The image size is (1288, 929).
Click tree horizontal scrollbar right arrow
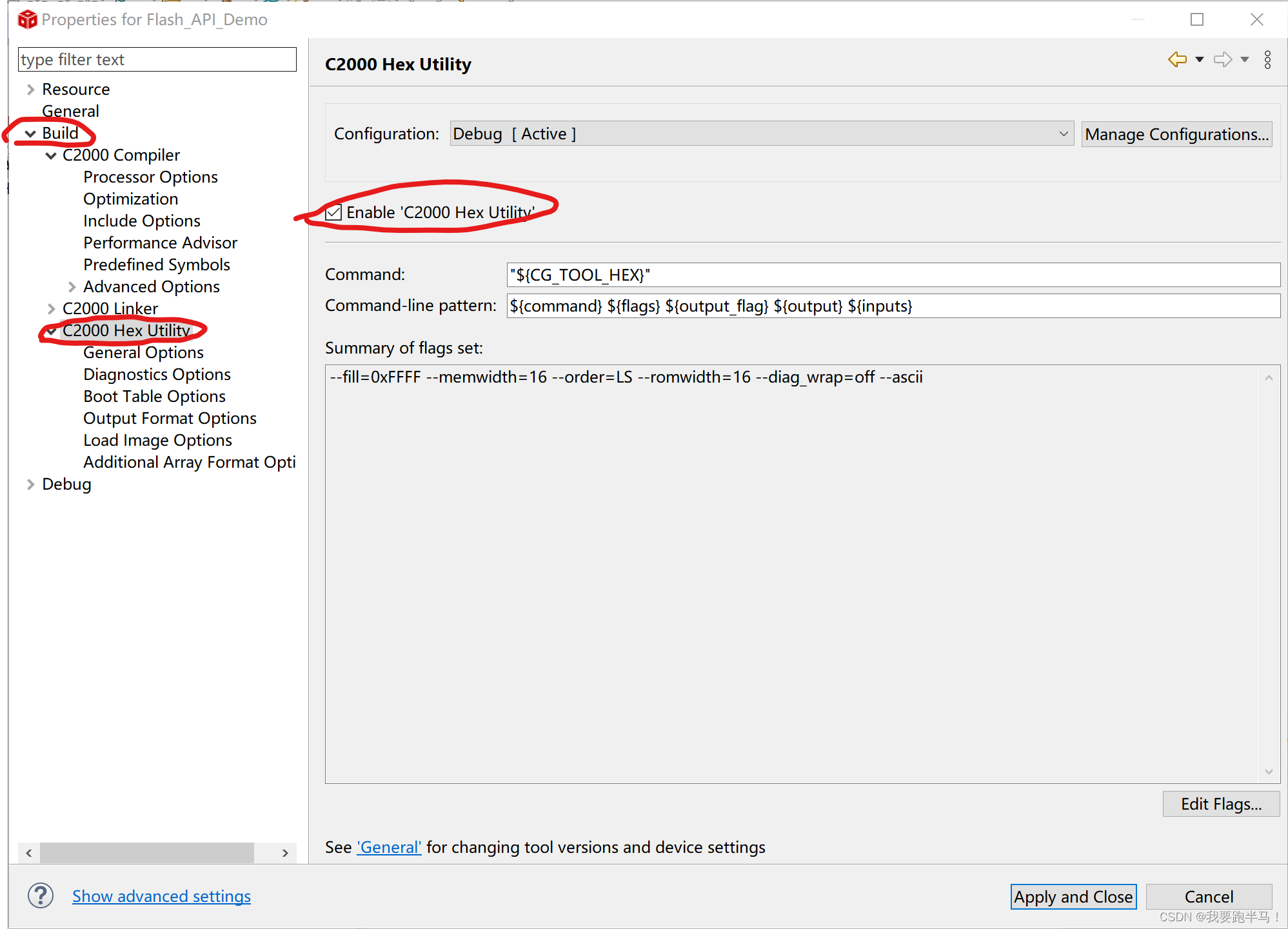coord(285,853)
